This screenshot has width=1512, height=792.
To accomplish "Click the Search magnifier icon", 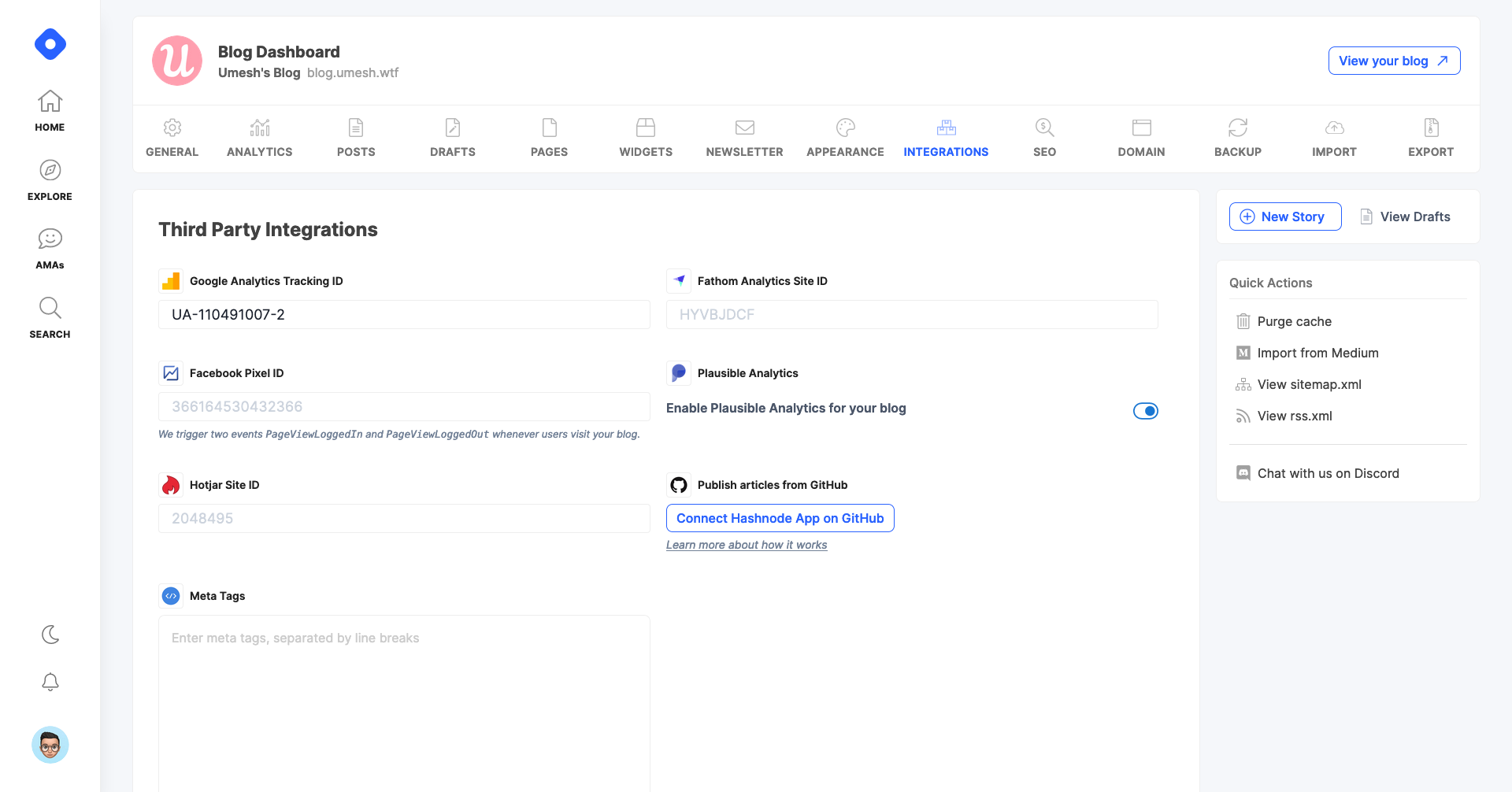I will [x=50, y=308].
